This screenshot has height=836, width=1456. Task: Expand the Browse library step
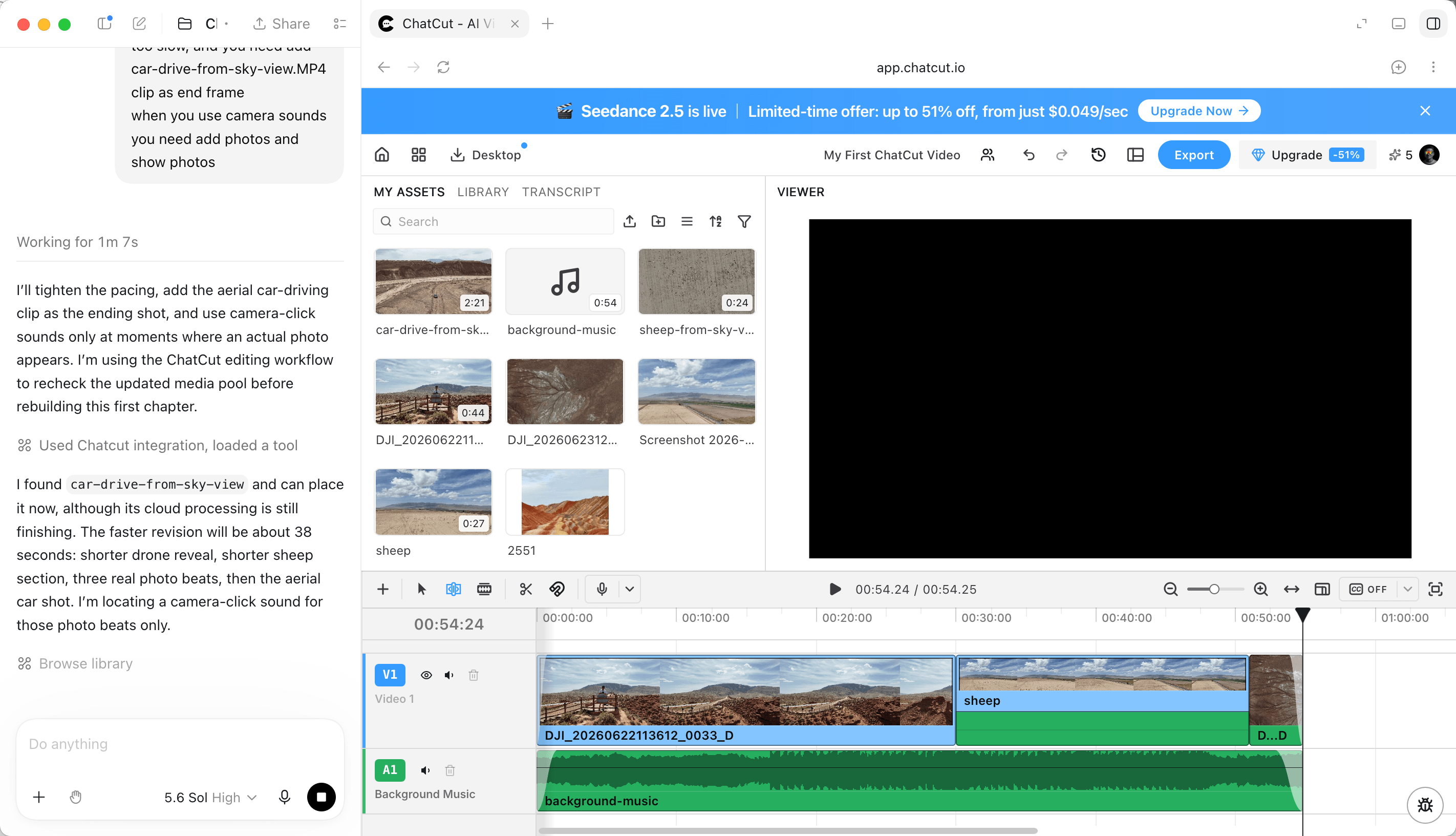tap(75, 664)
